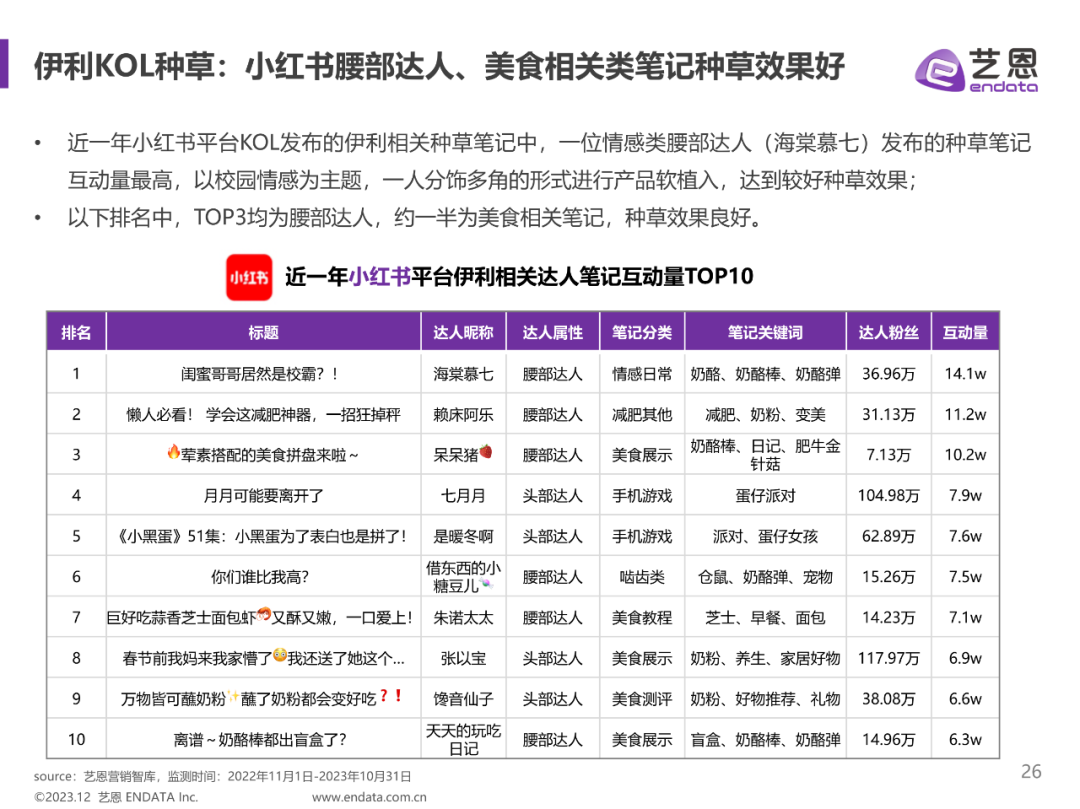Image resolution: width=1080 pixels, height=809 pixels.
Task: Click creator name 海棠慕七 in table
Action: tap(463, 374)
